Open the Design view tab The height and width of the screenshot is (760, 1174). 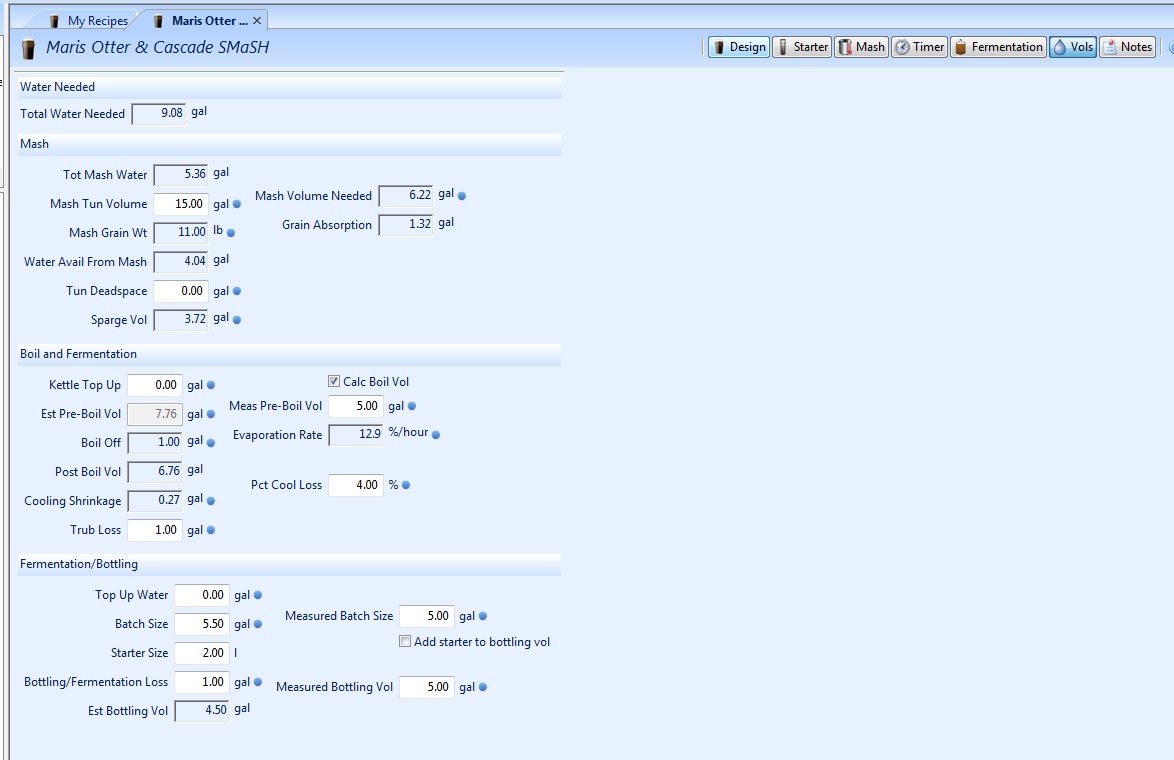739,47
